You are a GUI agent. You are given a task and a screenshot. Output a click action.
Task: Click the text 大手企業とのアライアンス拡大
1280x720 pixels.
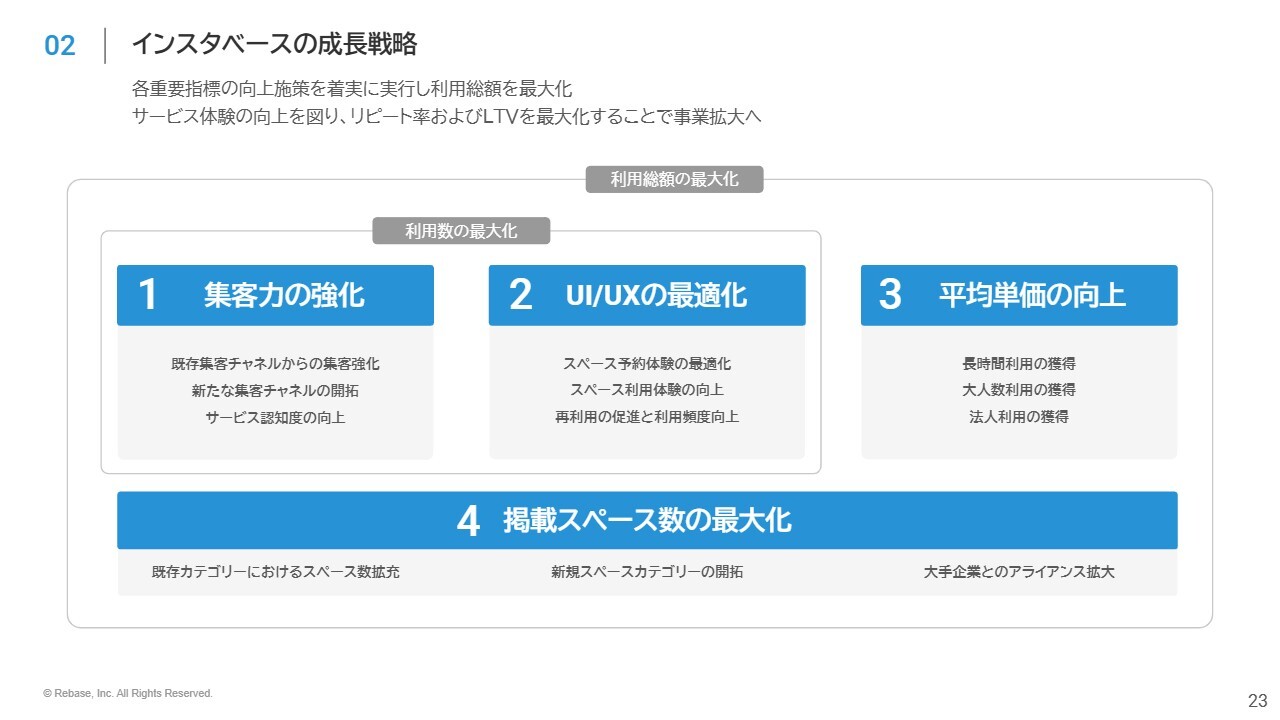click(x=1019, y=573)
